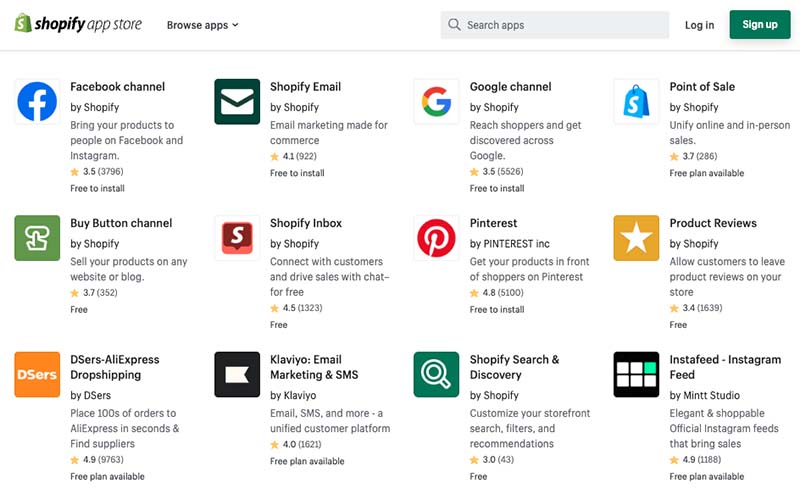Open the Browse apps dropdown
This screenshot has width=800, height=494.
(203, 25)
